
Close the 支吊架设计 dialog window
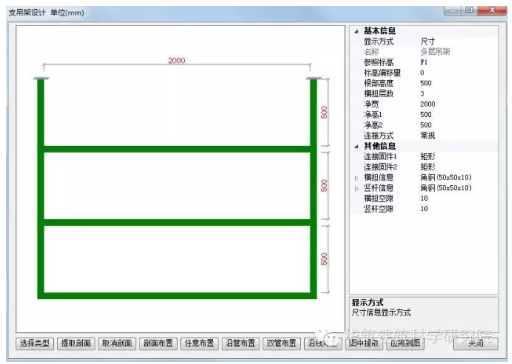coord(492,10)
